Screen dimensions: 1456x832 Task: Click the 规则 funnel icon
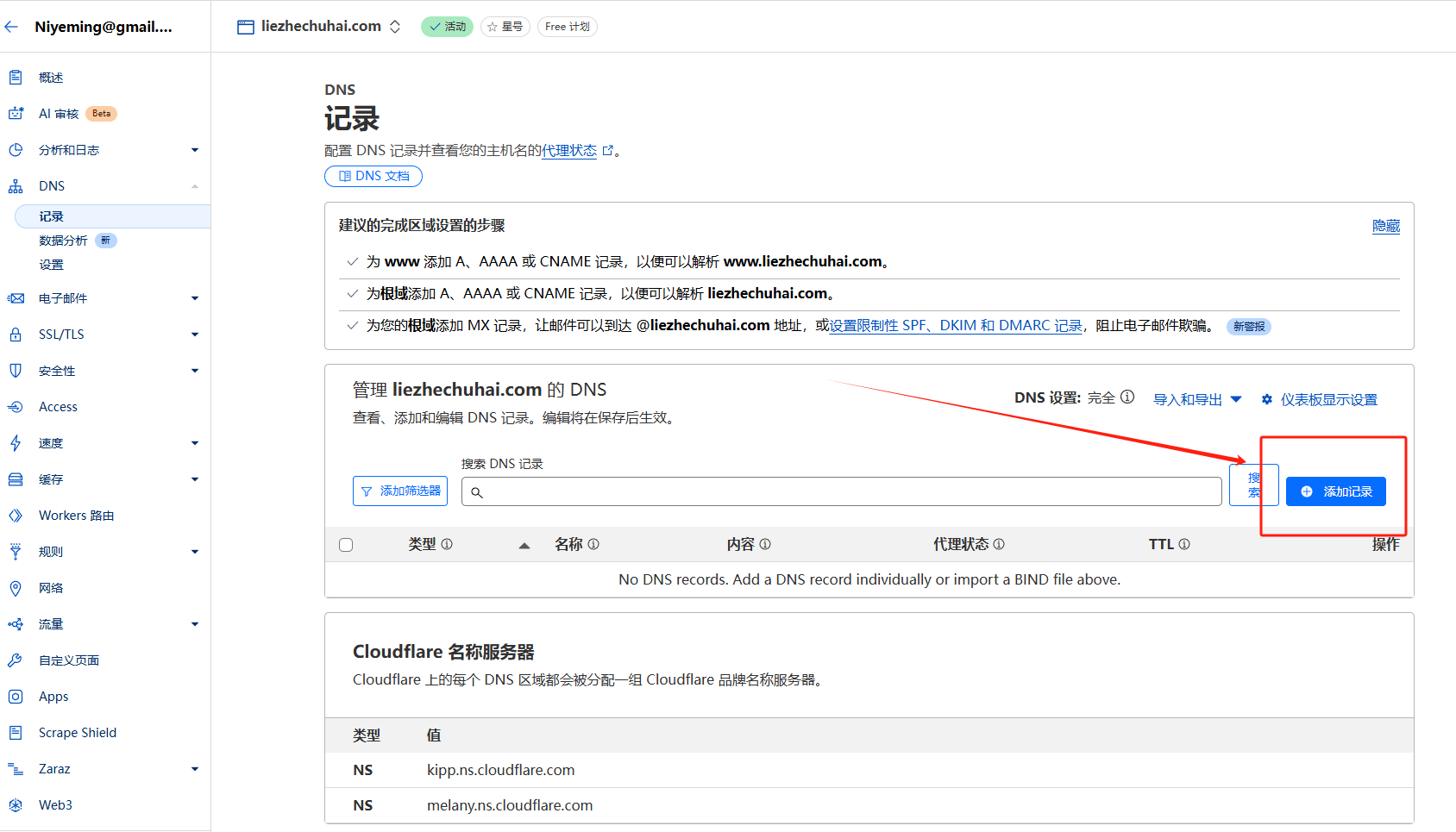point(16,552)
